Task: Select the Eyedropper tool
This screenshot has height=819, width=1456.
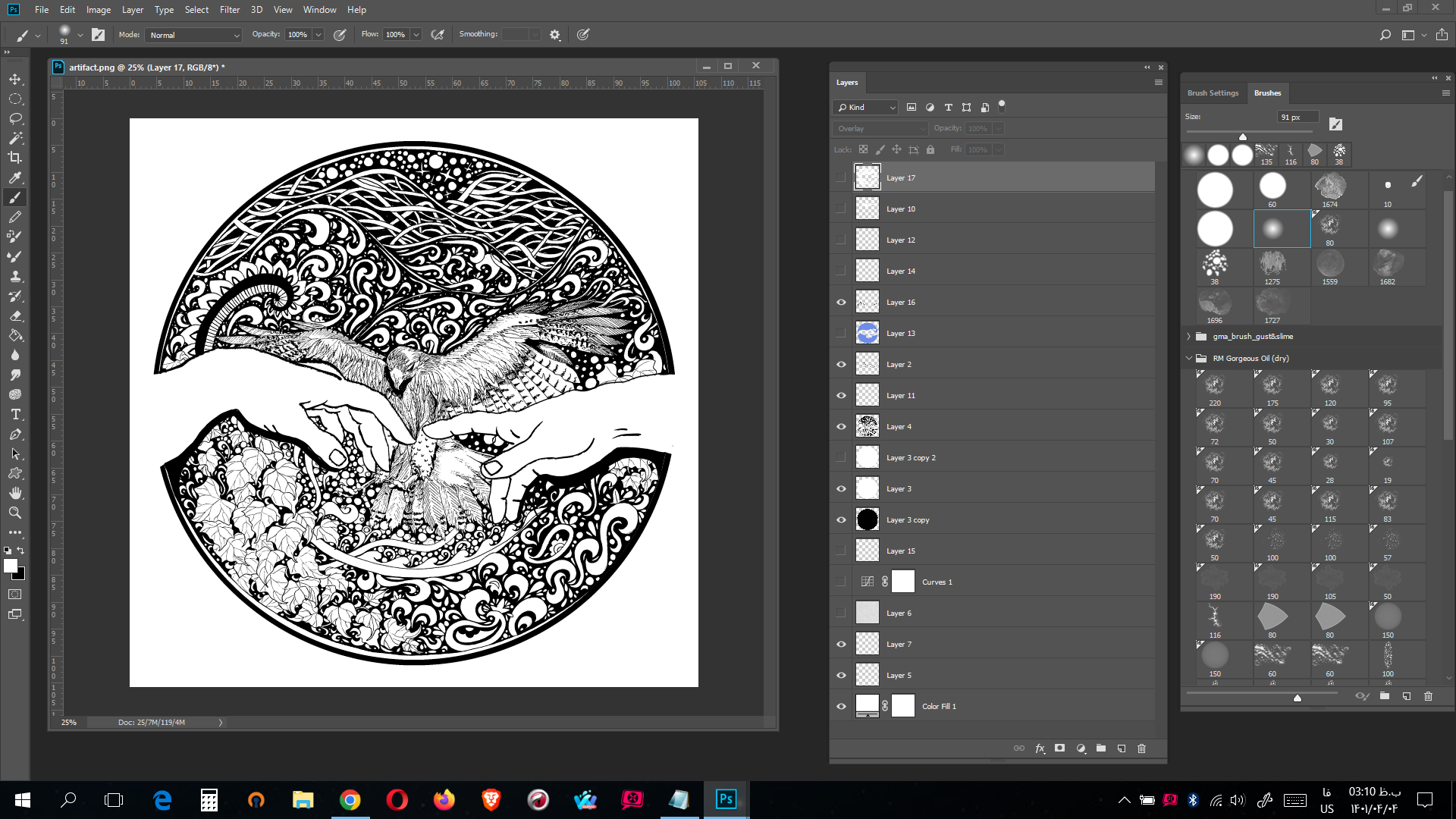Action: 15,177
